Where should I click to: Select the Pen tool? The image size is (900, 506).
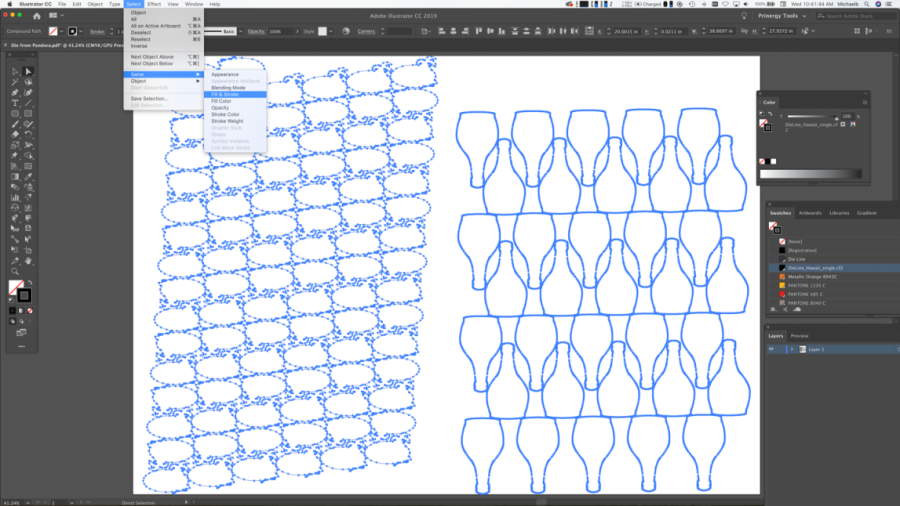(15, 93)
